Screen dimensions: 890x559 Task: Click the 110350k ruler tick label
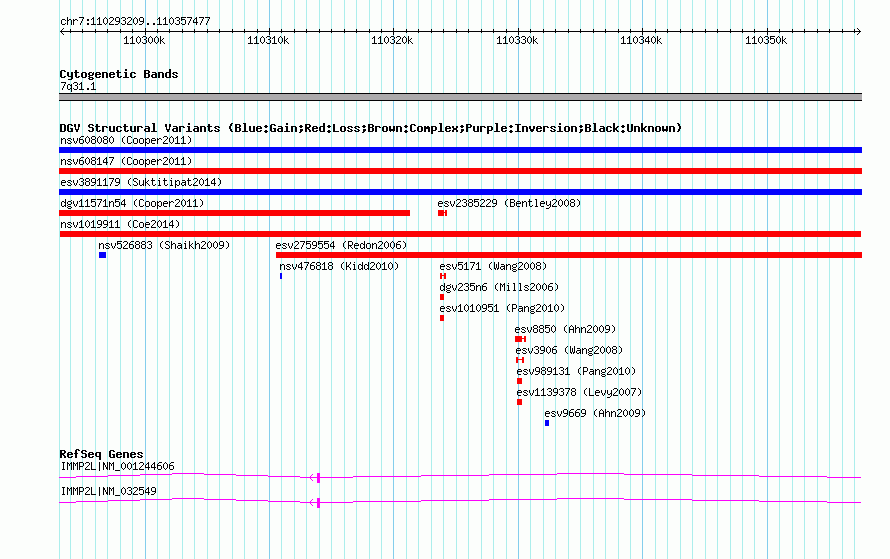tap(766, 41)
